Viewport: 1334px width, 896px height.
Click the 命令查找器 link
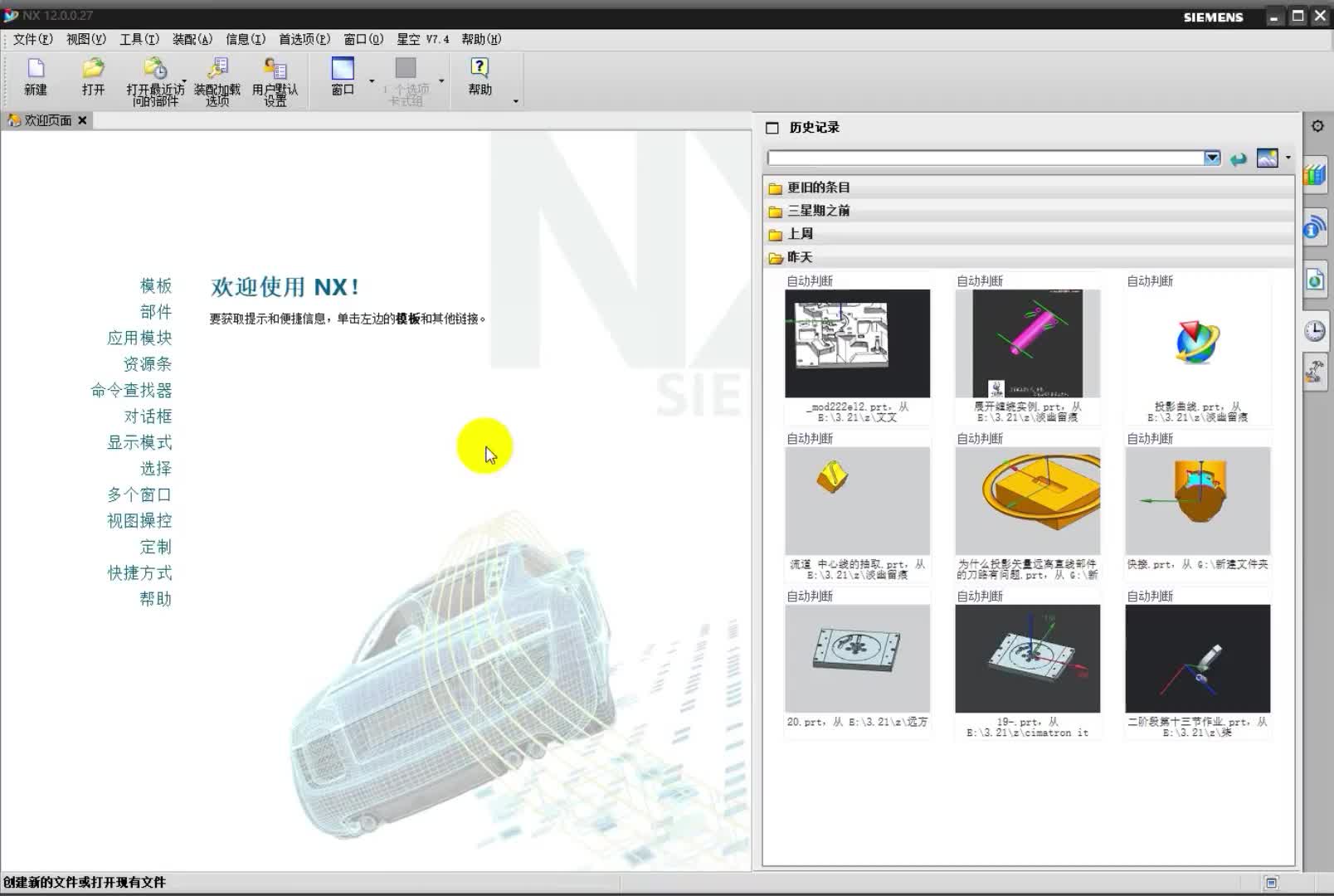(x=131, y=391)
